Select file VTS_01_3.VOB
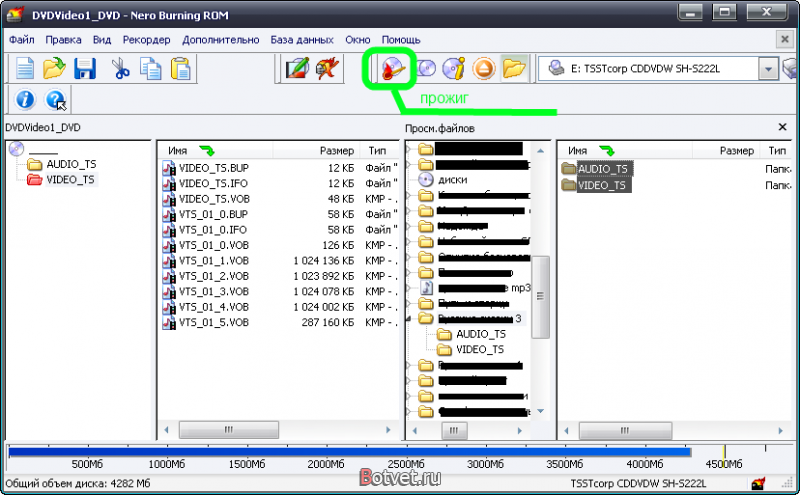The height and width of the screenshot is (495, 800). 214,291
